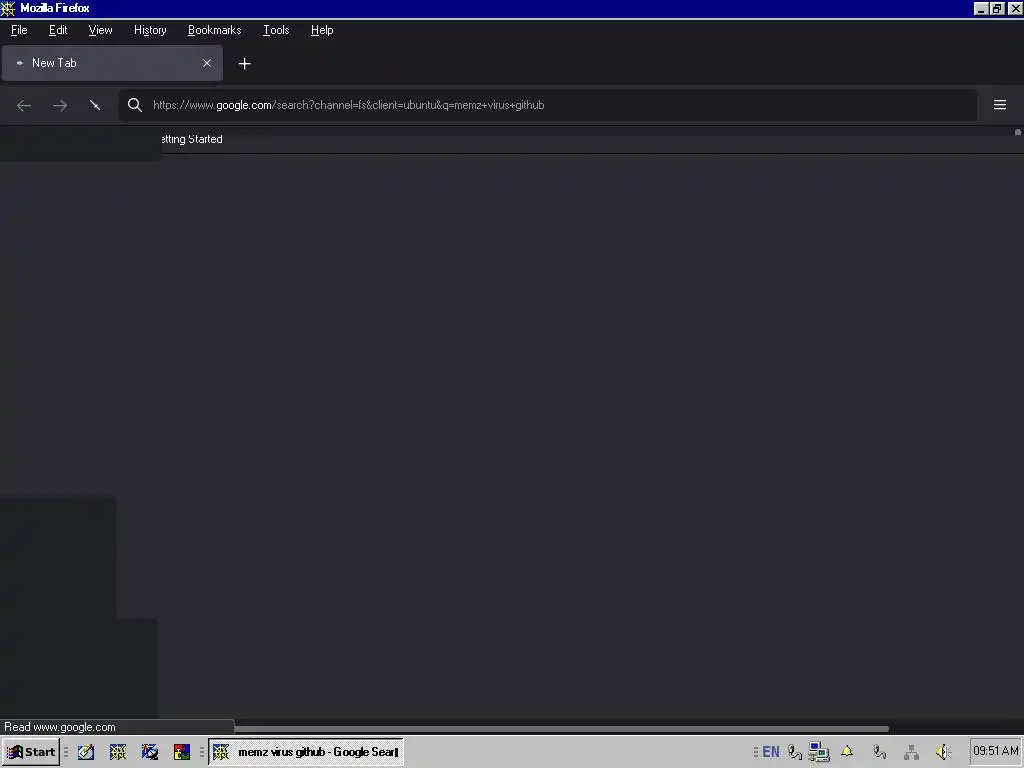Go forward to the next page

click(60, 105)
